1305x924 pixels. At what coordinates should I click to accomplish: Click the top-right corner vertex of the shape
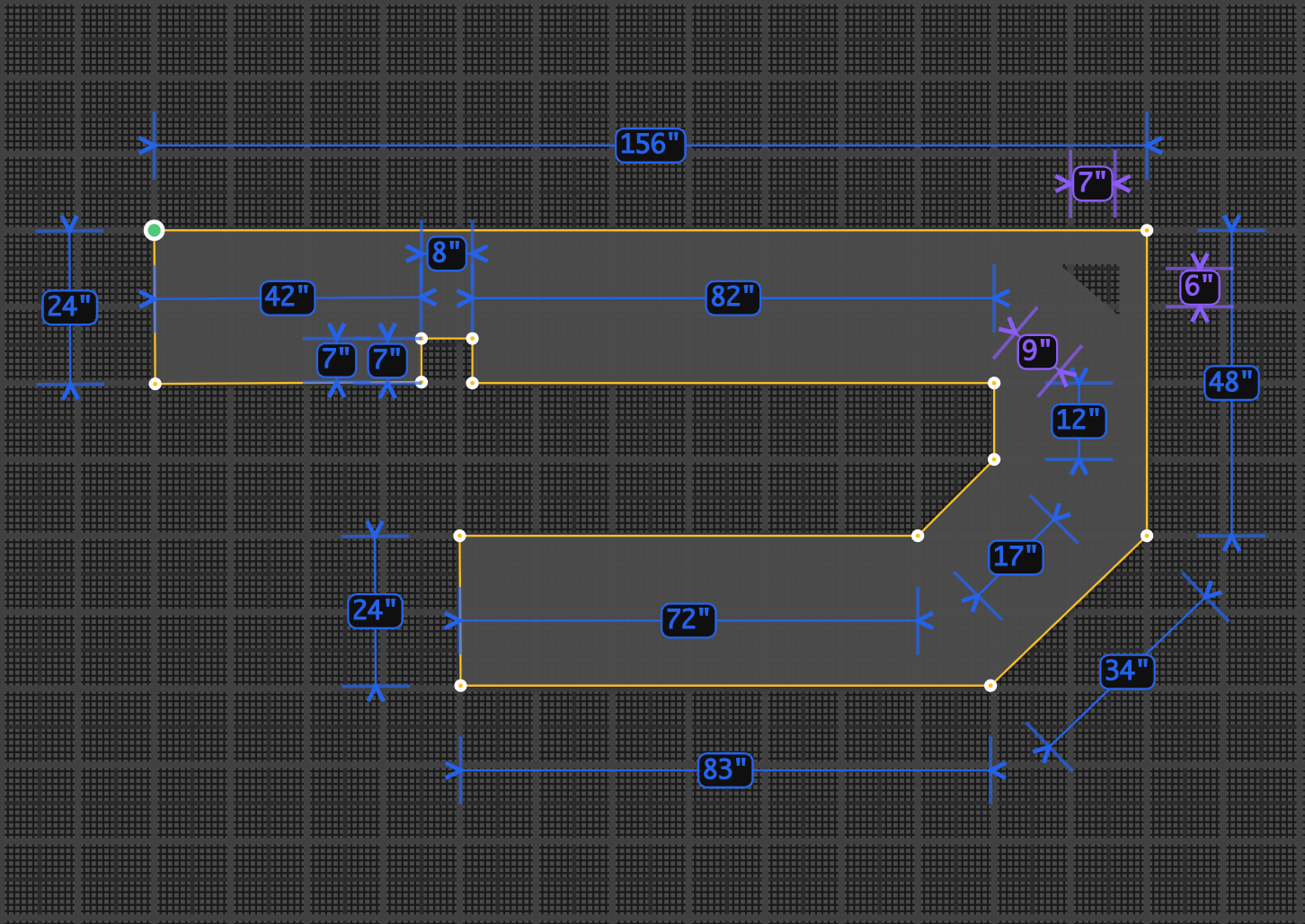1147,230
